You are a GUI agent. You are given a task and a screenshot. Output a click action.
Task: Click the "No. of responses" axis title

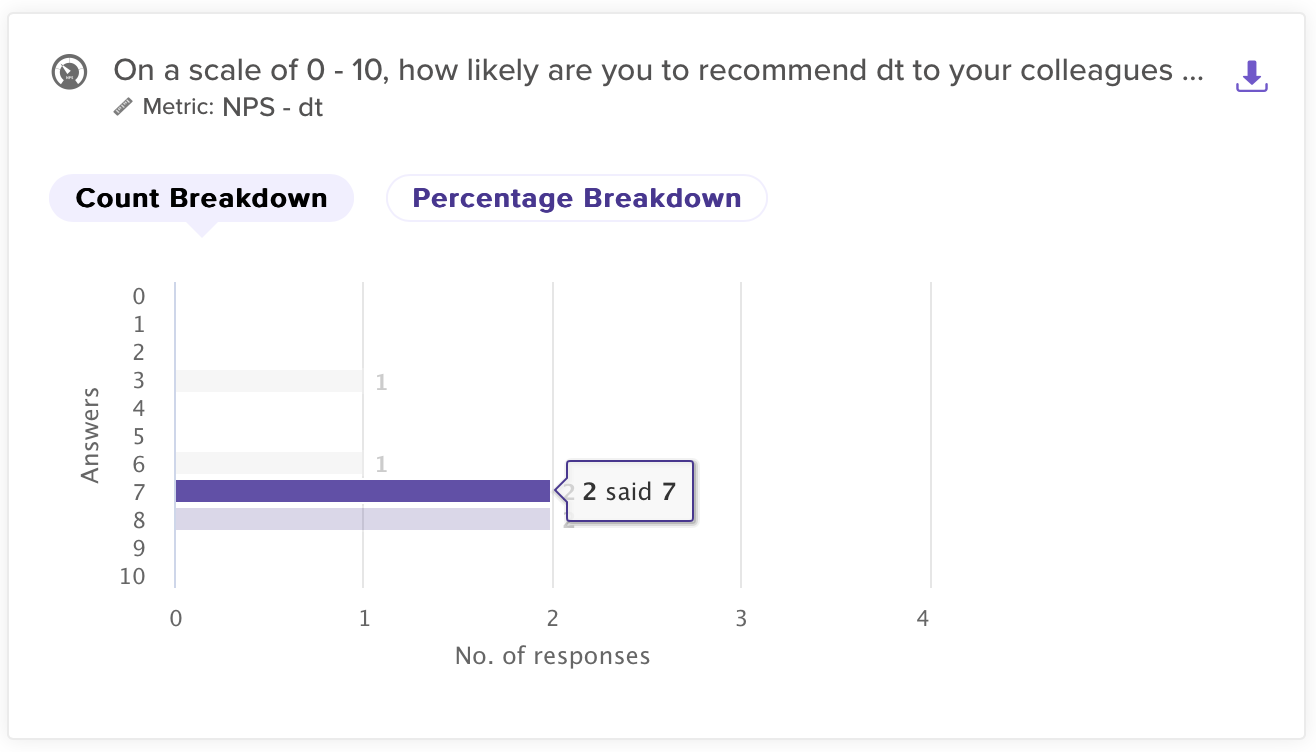pyautogui.click(x=552, y=656)
